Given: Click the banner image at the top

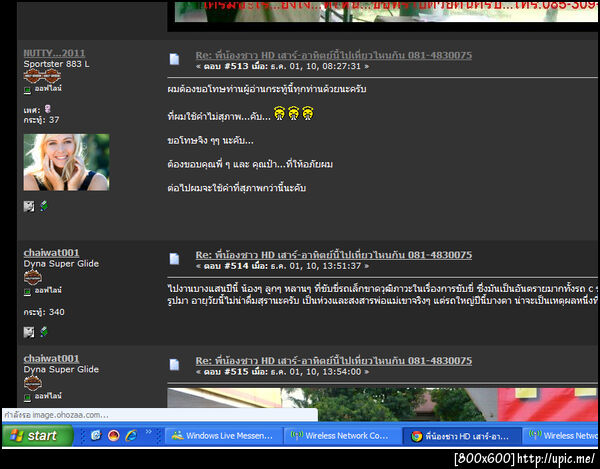Looking at the screenshot, I should [386, 11].
